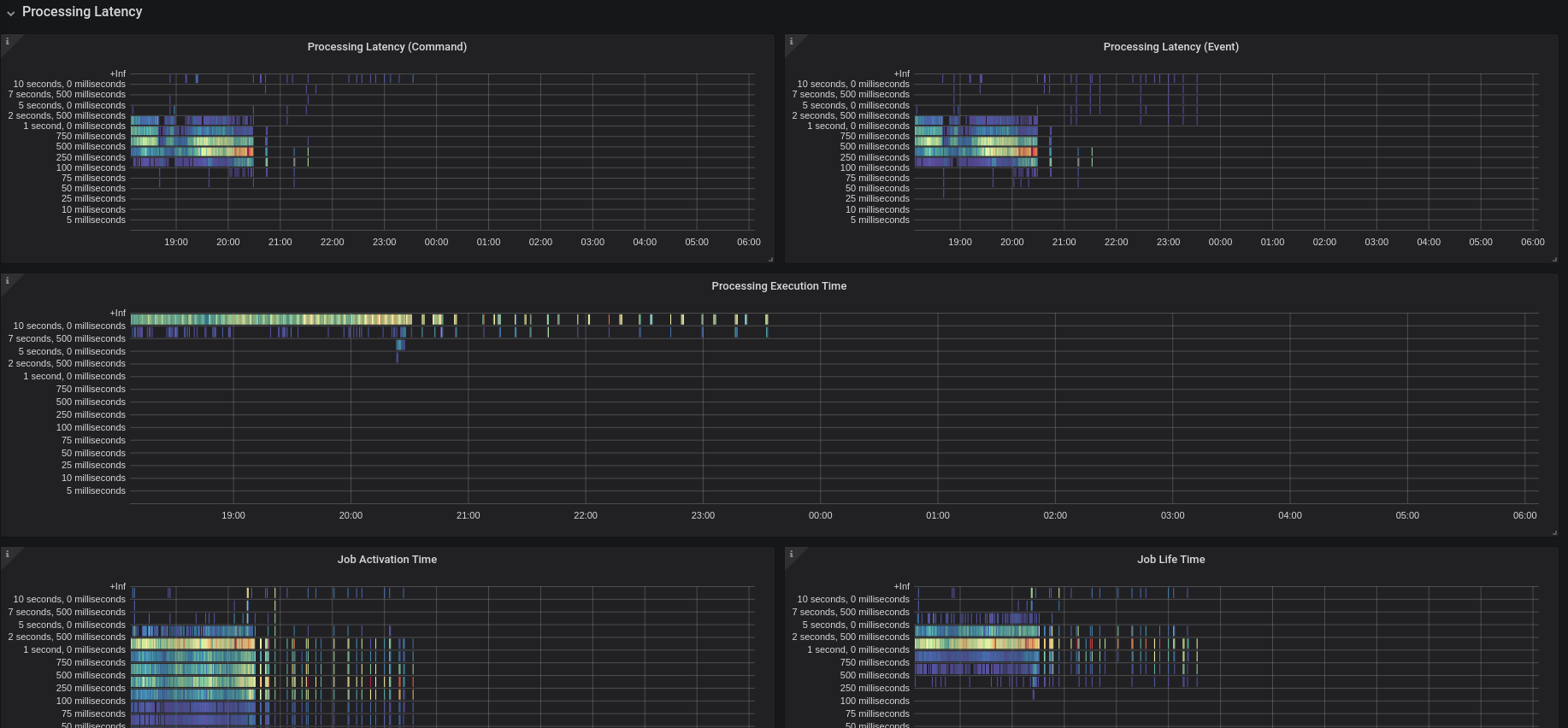Click 00:00 axis label in Processing Execution Time panel
1568x728 pixels.
point(820,515)
